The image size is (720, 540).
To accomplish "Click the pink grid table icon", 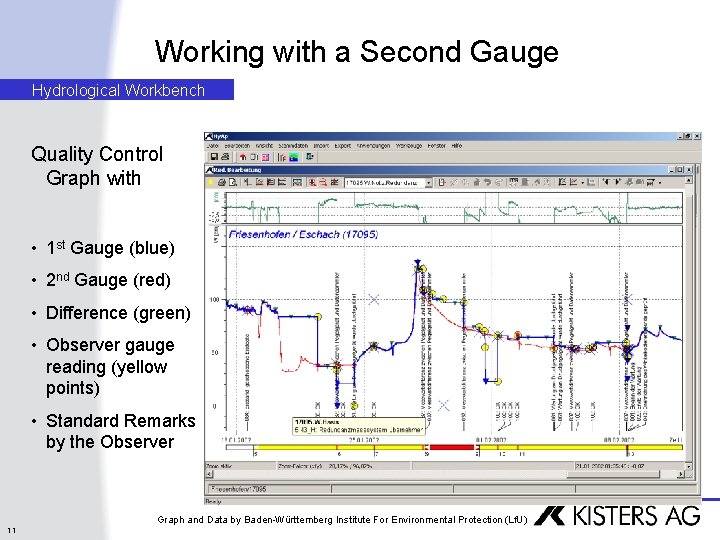I will [265, 158].
